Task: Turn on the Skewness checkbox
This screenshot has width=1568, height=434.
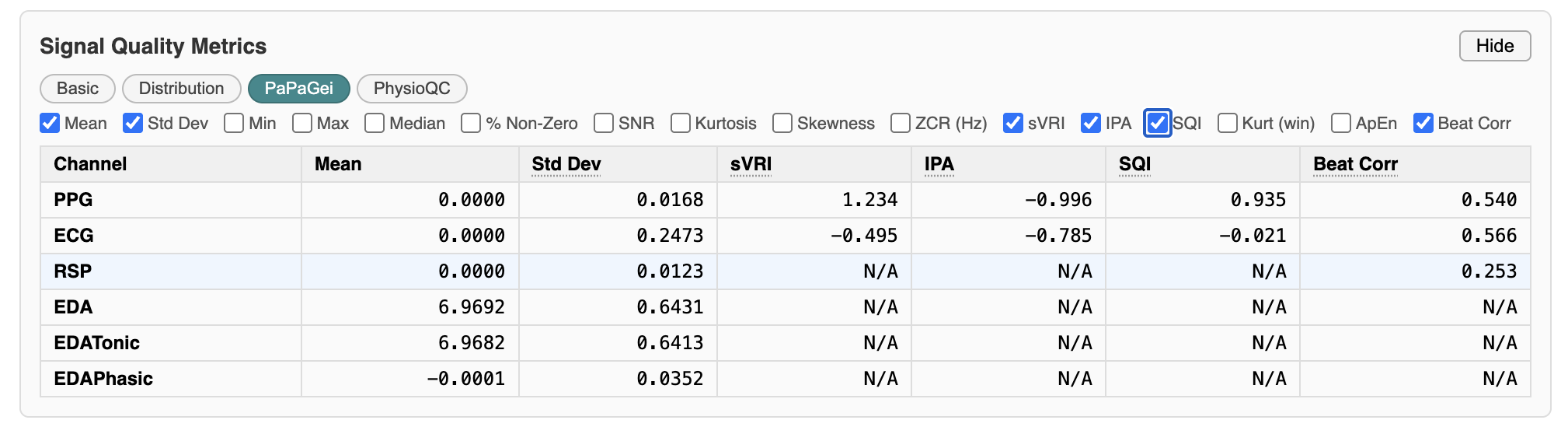Action: coord(782,123)
